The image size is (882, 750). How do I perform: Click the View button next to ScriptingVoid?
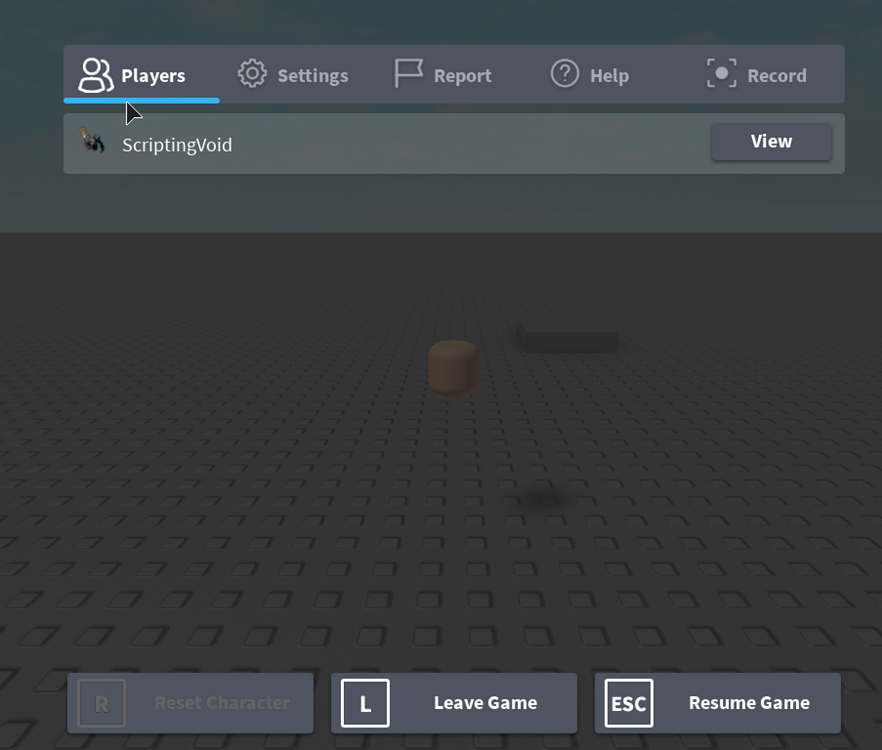[771, 142]
